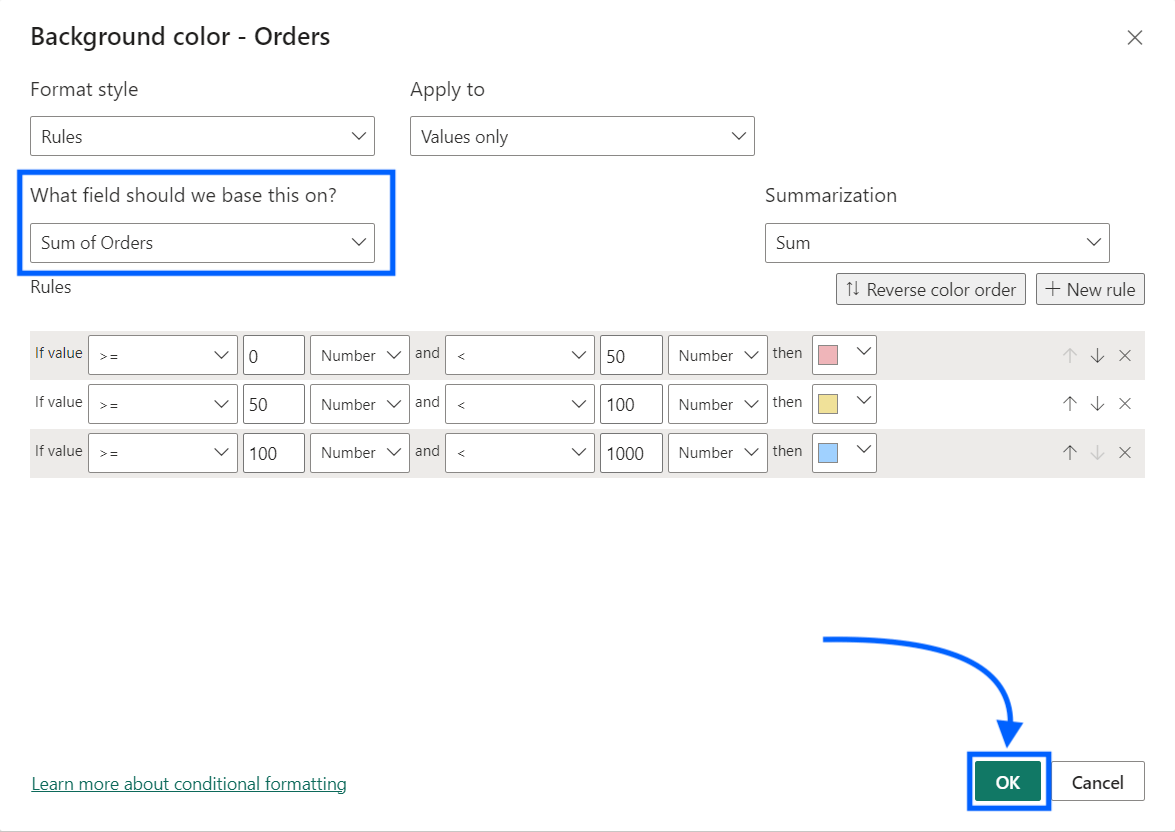Move the second rule up
This screenshot has height=832, width=1175.
click(x=1069, y=404)
